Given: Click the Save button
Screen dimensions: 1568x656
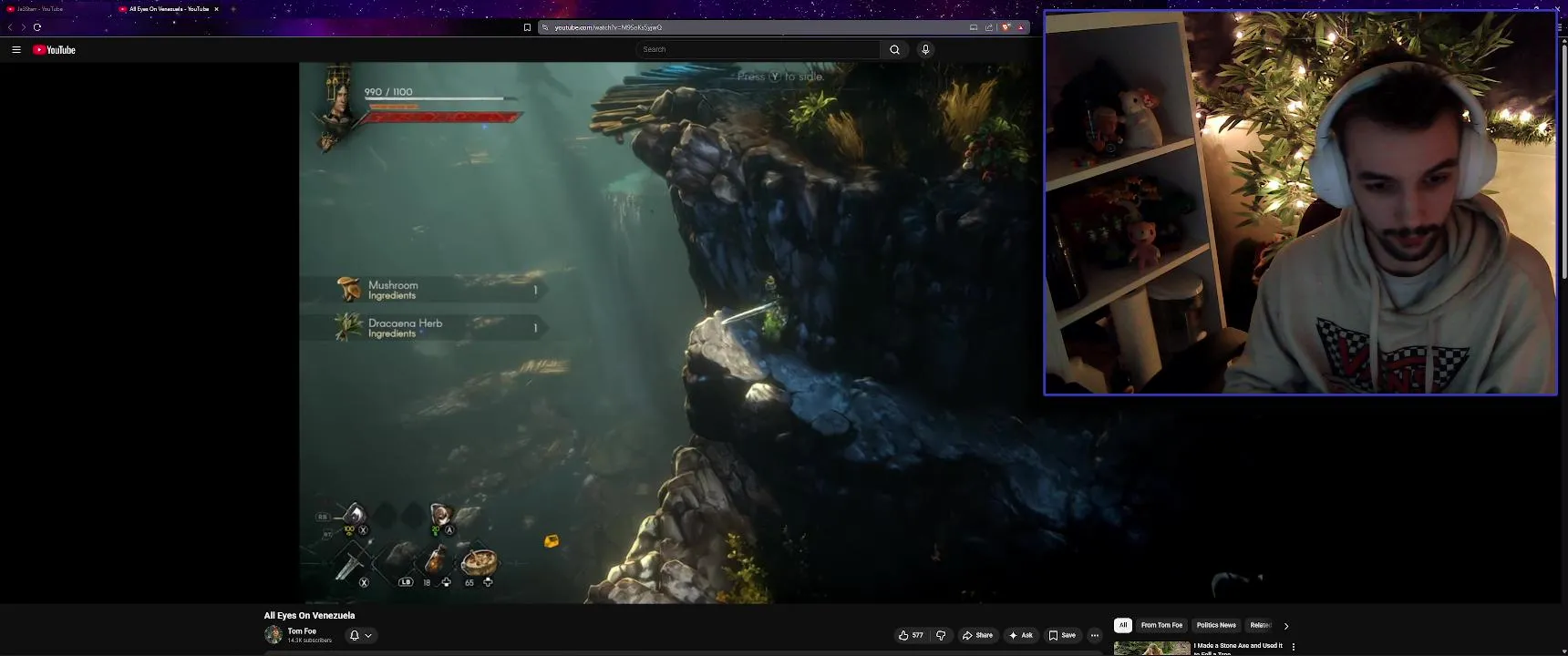Looking at the screenshot, I should pos(1062,635).
